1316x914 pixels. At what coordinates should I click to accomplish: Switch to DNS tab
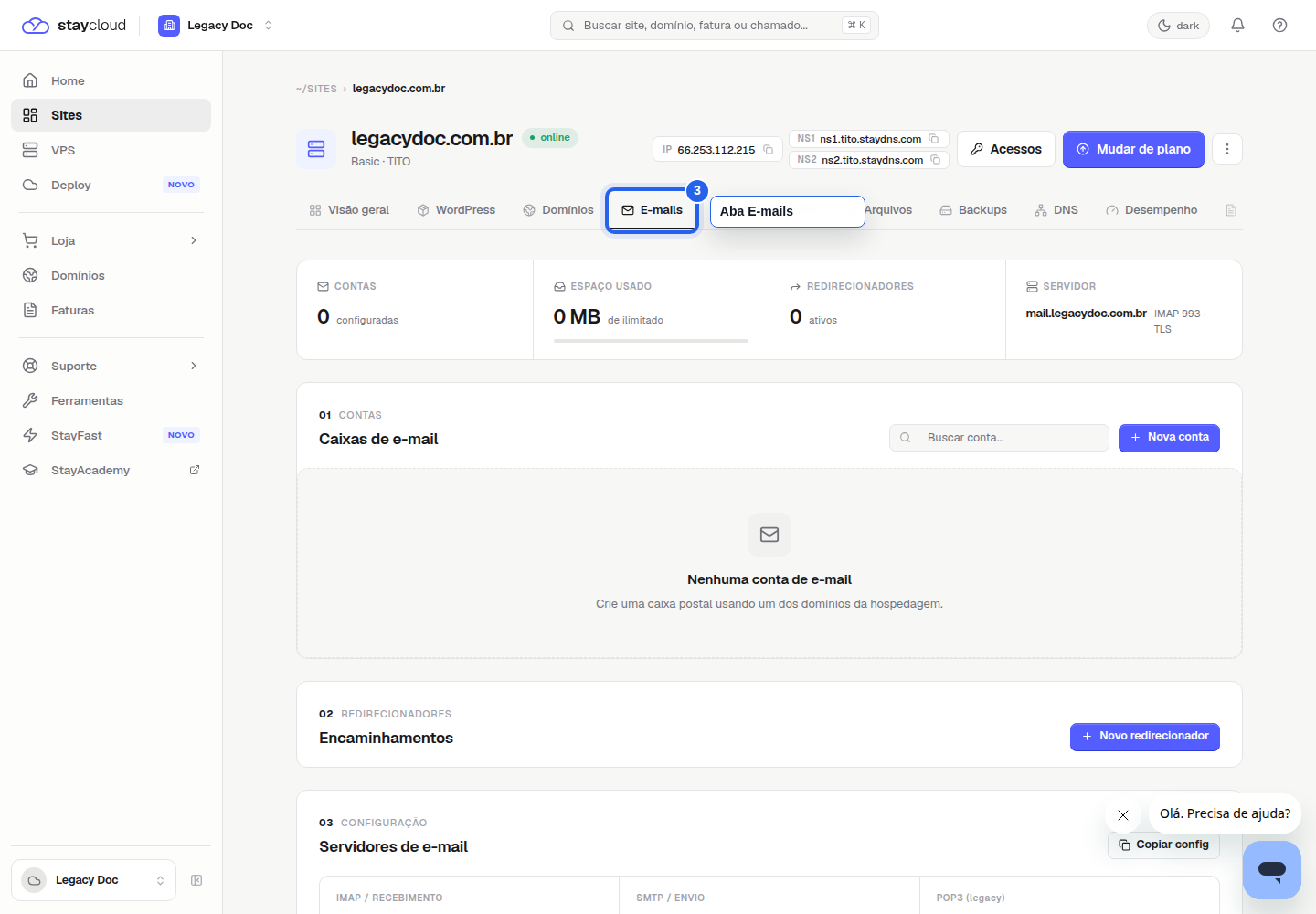click(1056, 210)
